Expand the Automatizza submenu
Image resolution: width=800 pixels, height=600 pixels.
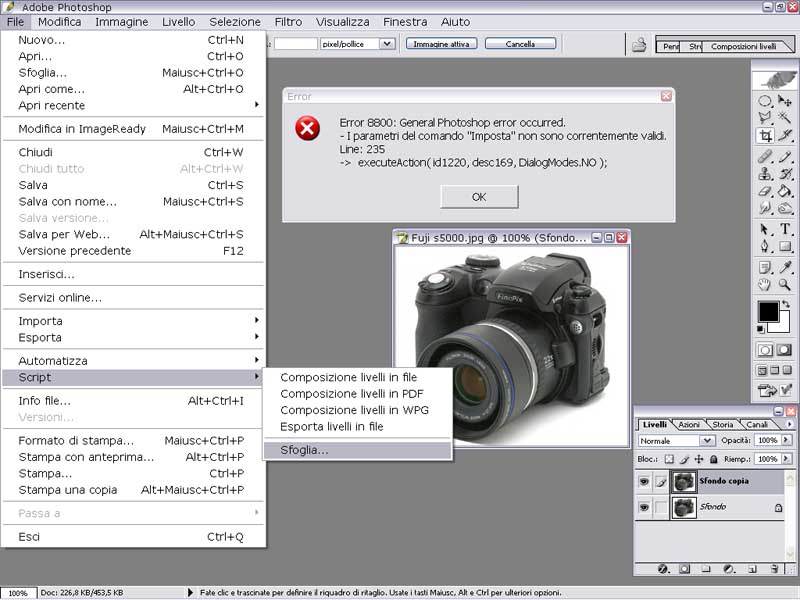point(133,361)
